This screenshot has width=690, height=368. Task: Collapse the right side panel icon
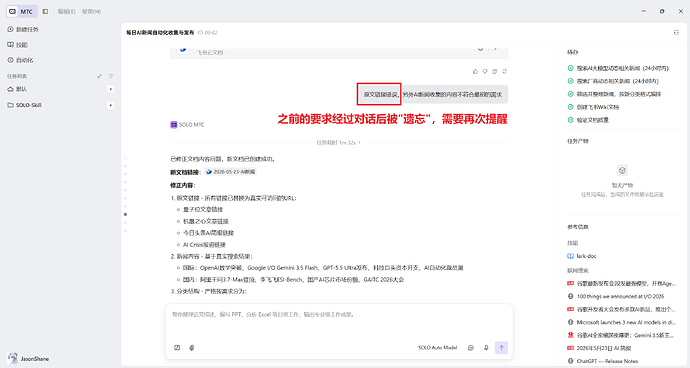click(x=676, y=33)
